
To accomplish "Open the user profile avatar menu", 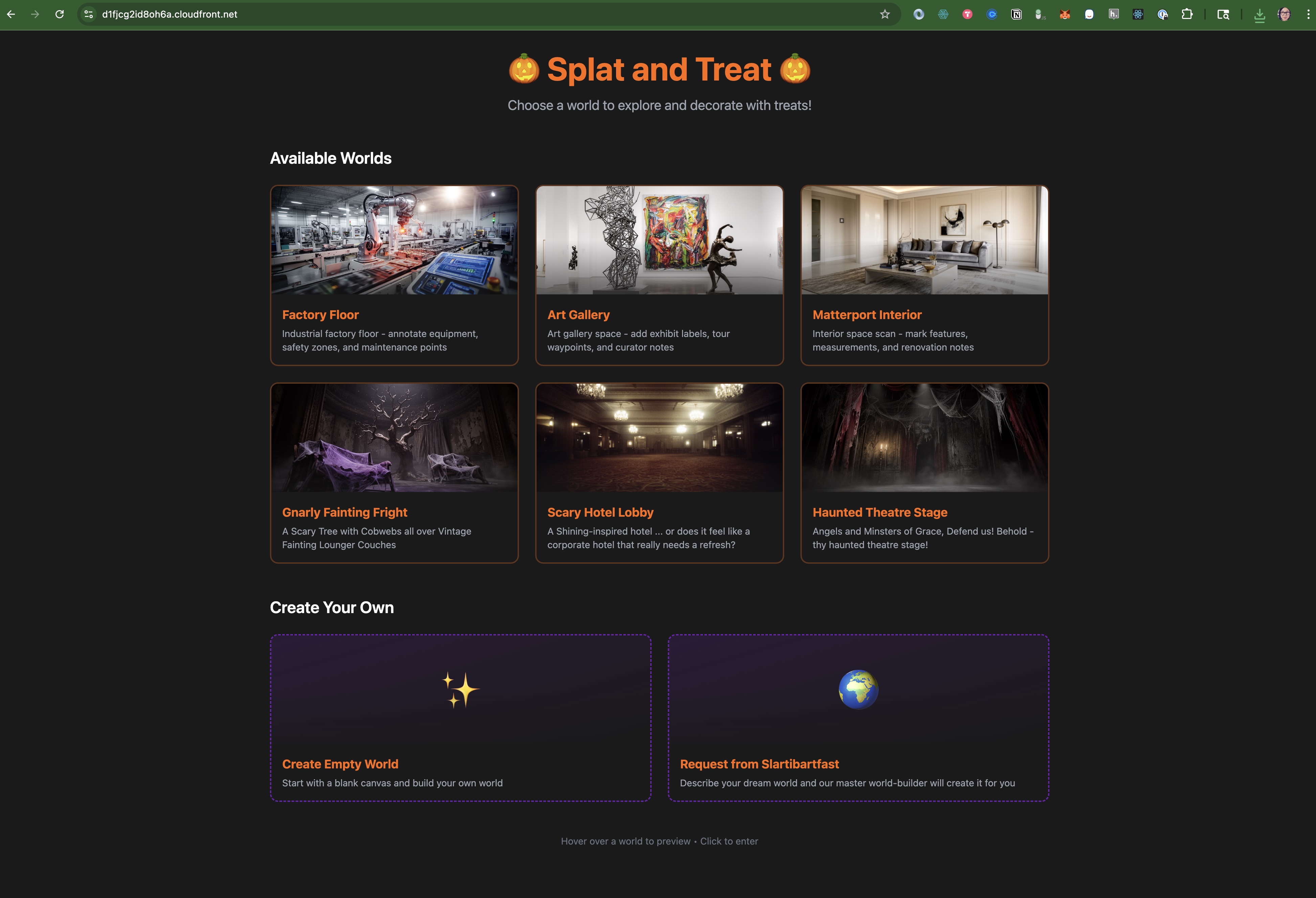I will [1284, 14].
